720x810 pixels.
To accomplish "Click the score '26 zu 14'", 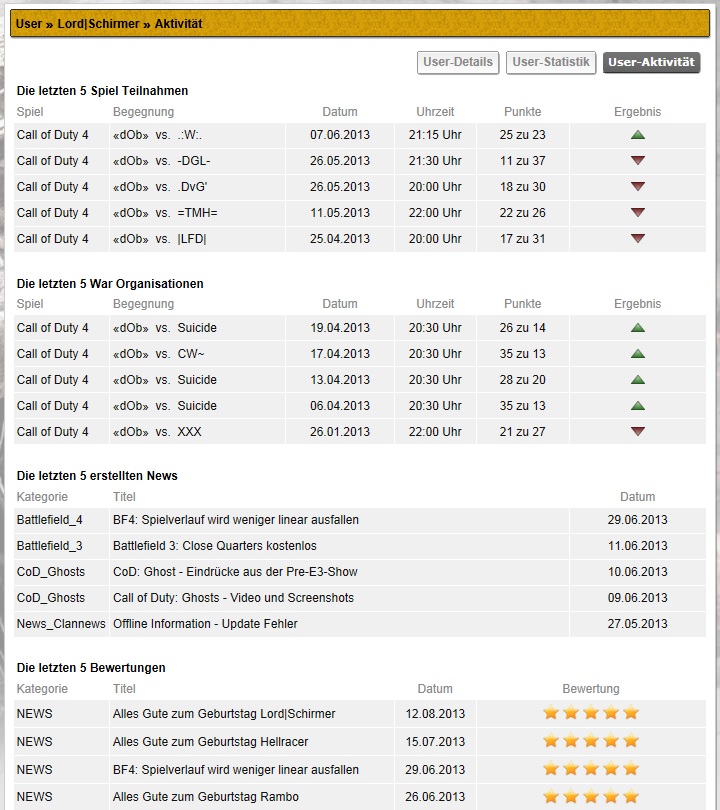I will [x=522, y=328].
